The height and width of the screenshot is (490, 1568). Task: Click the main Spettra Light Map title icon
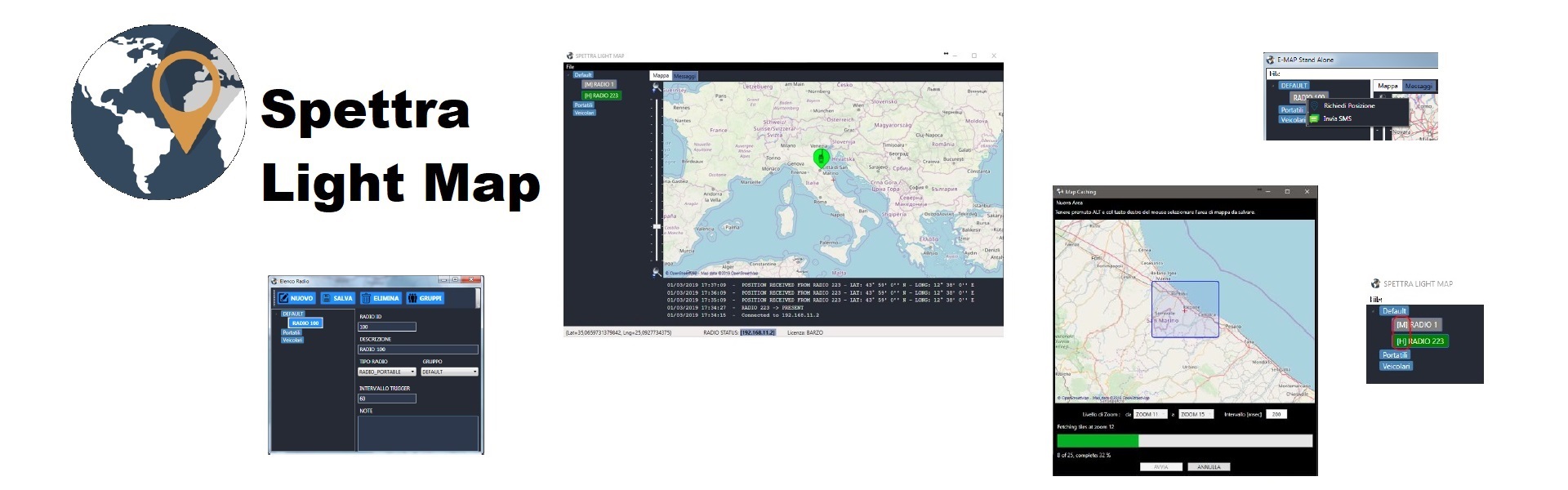click(570, 56)
